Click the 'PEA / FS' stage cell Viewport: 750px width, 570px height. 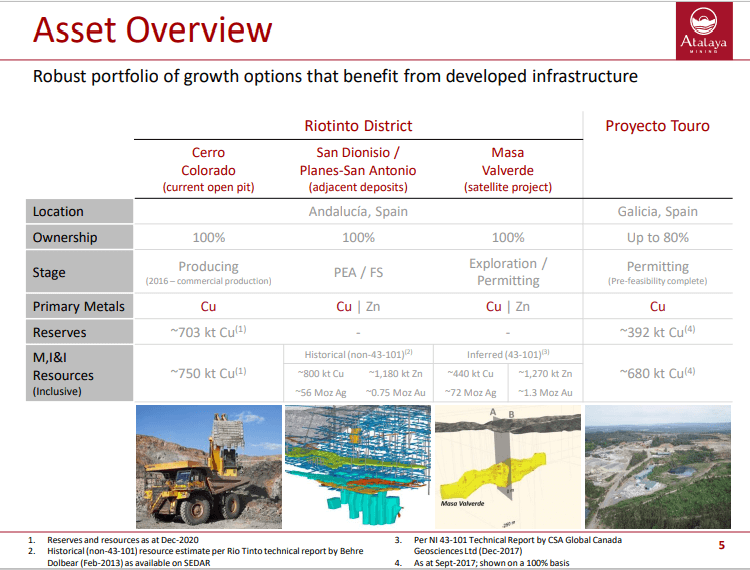pyautogui.click(x=358, y=272)
